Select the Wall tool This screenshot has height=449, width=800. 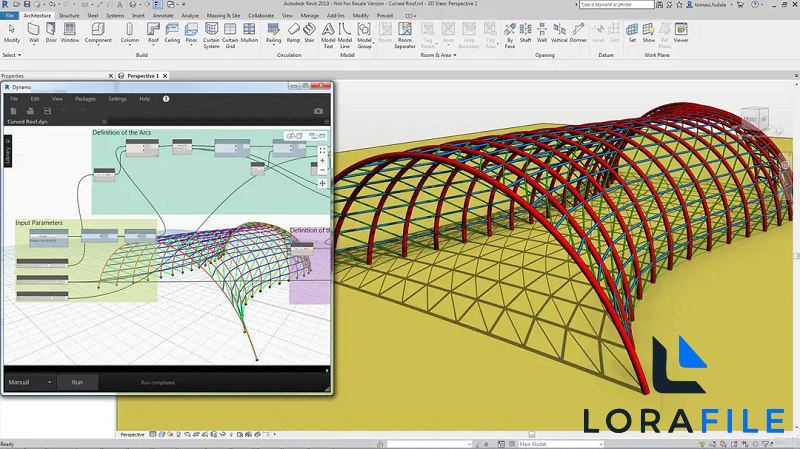click(34, 33)
